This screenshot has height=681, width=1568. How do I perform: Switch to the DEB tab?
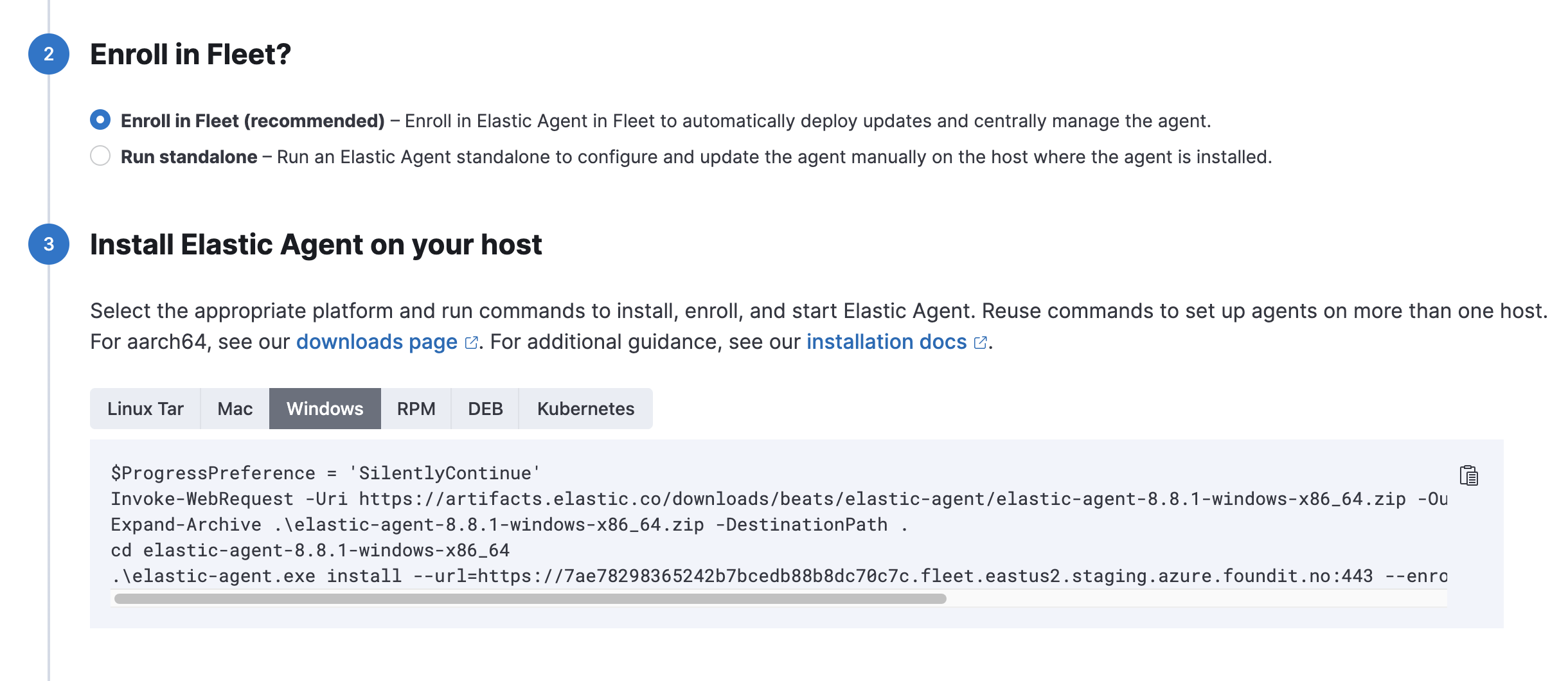point(485,408)
